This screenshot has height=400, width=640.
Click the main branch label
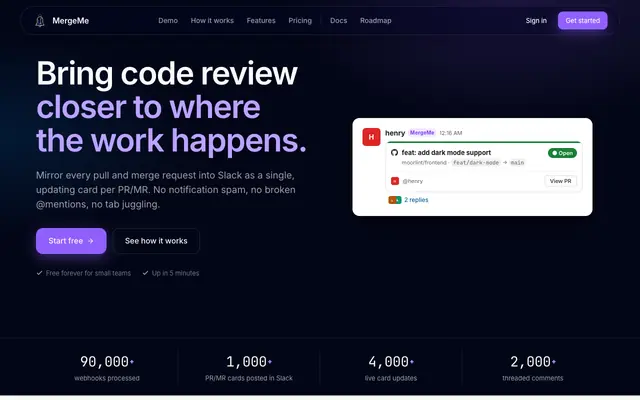[x=517, y=162]
